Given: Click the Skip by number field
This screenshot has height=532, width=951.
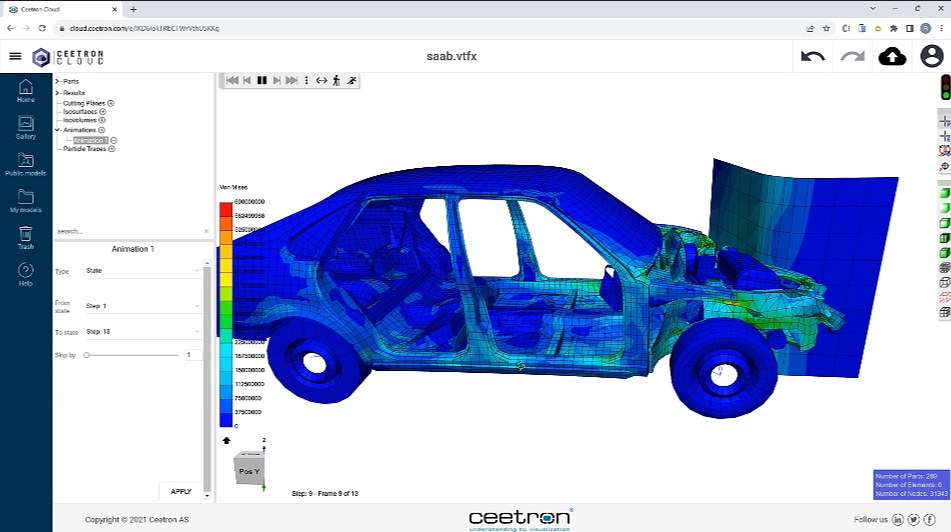Looking at the screenshot, I should pyautogui.click(x=193, y=355).
